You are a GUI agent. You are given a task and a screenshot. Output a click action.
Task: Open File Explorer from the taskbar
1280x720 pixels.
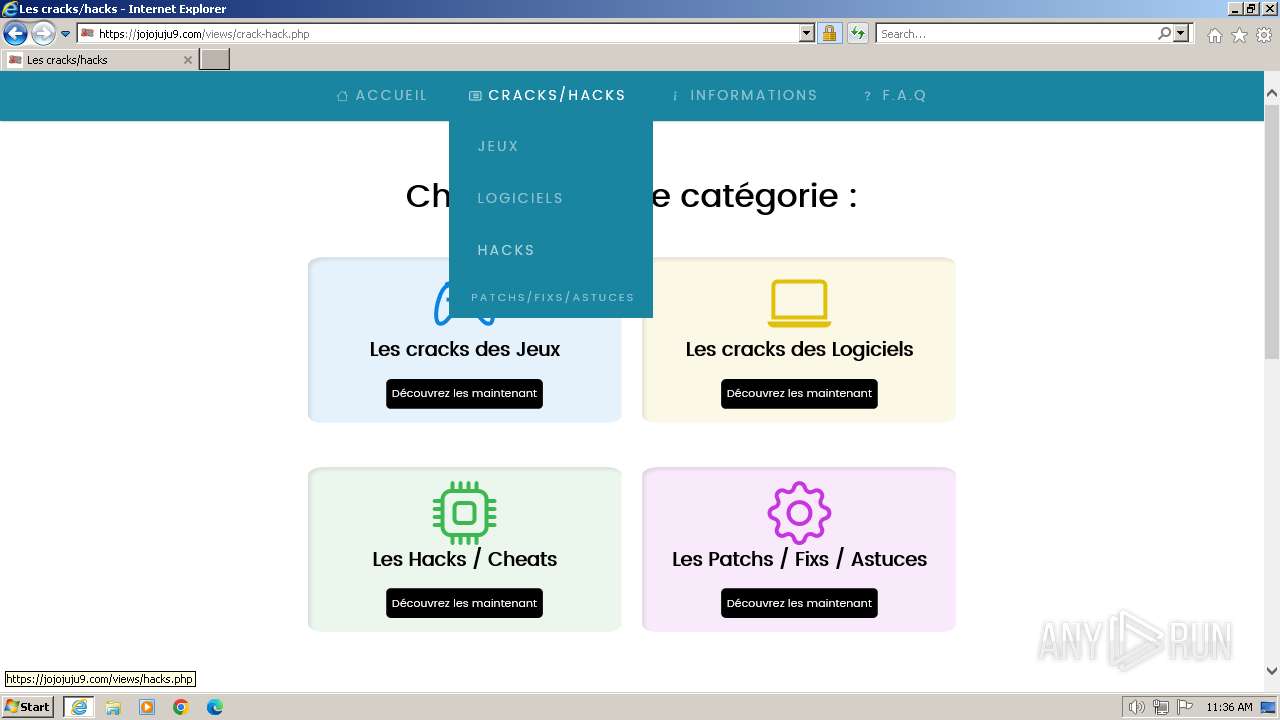click(x=113, y=707)
